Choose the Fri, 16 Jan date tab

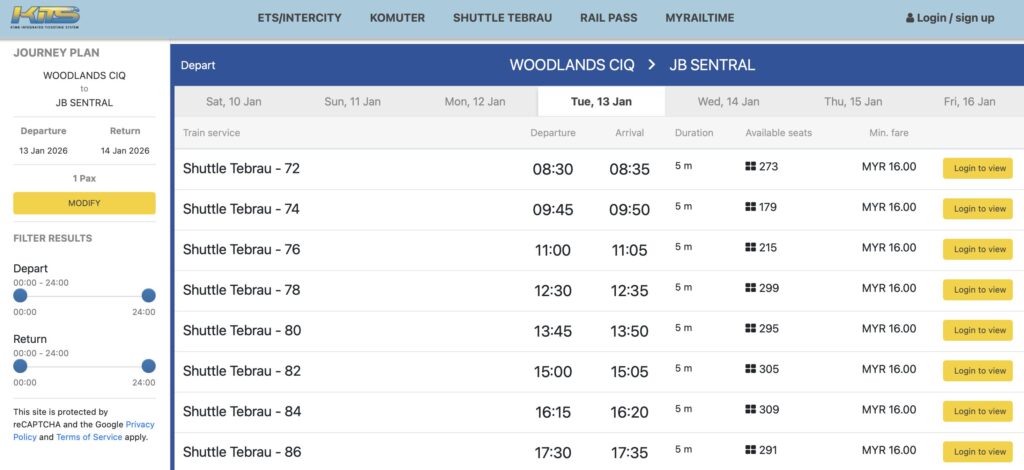[x=969, y=102]
